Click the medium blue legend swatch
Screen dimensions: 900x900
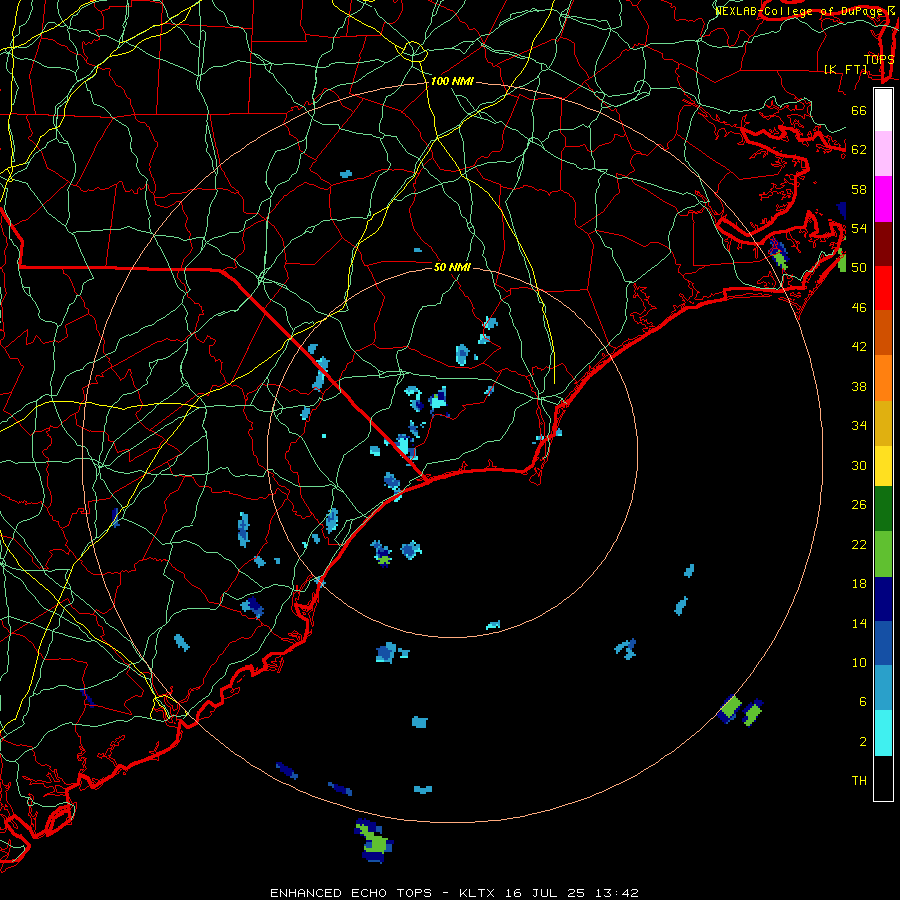[883, 643]
